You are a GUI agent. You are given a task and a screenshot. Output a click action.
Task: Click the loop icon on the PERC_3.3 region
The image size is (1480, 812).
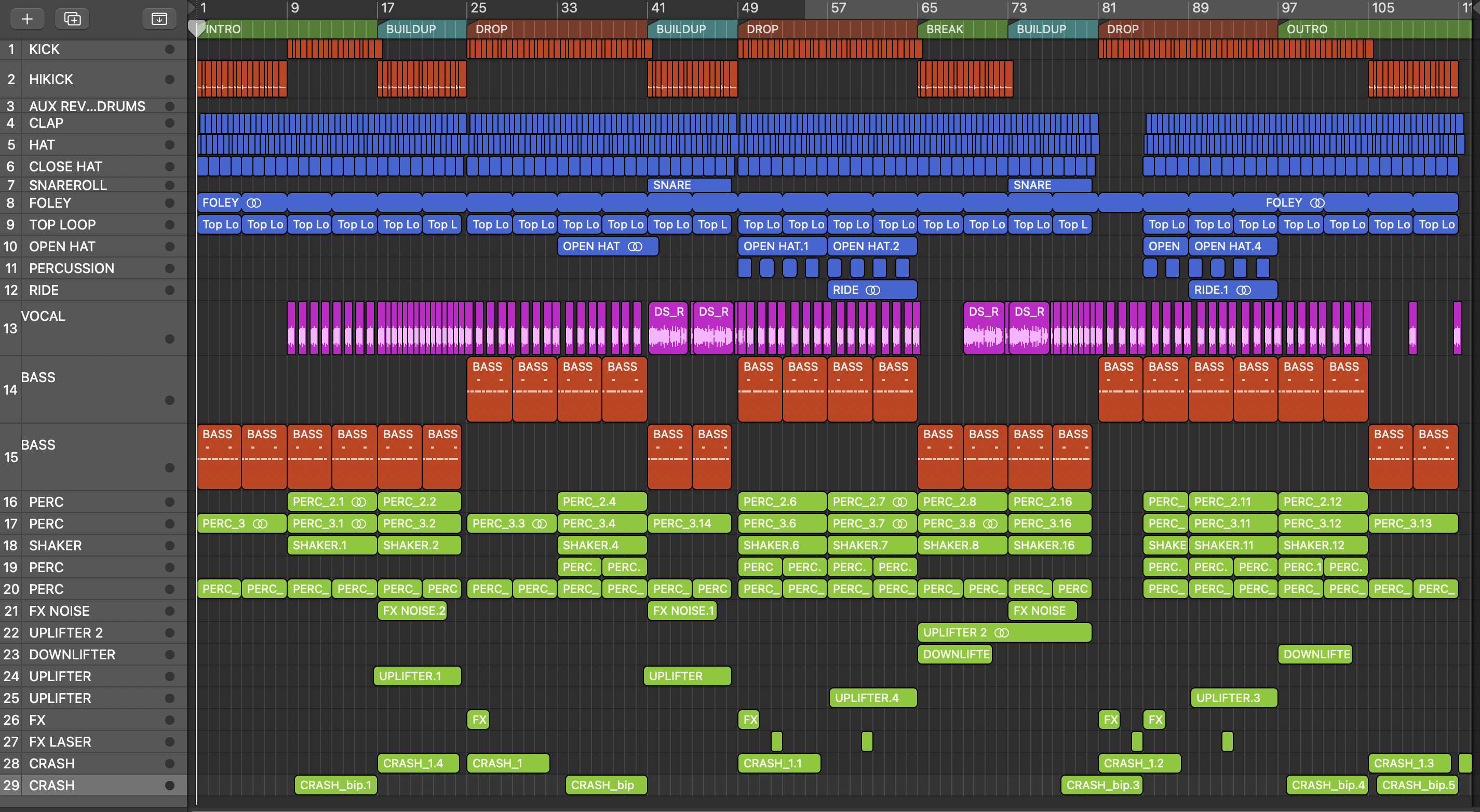click(540, 524)
